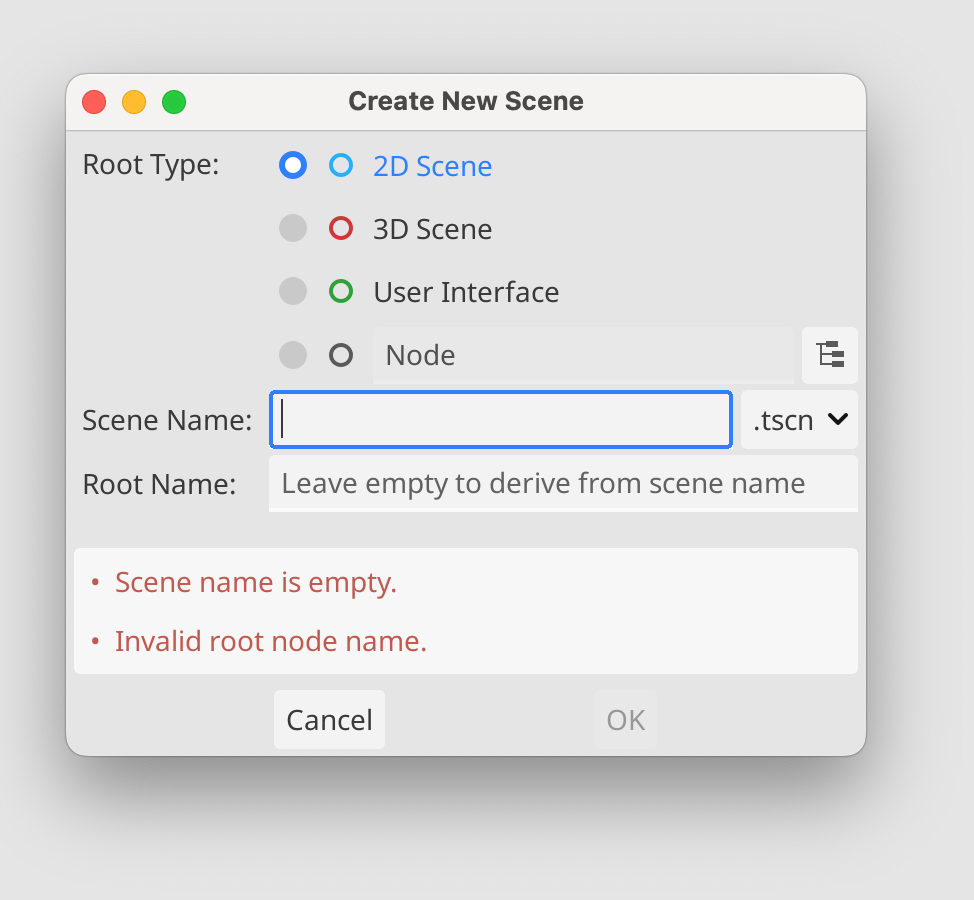Focus the Scene Name input field
This screenshot has height=900, width=974.
click(501, 419)
